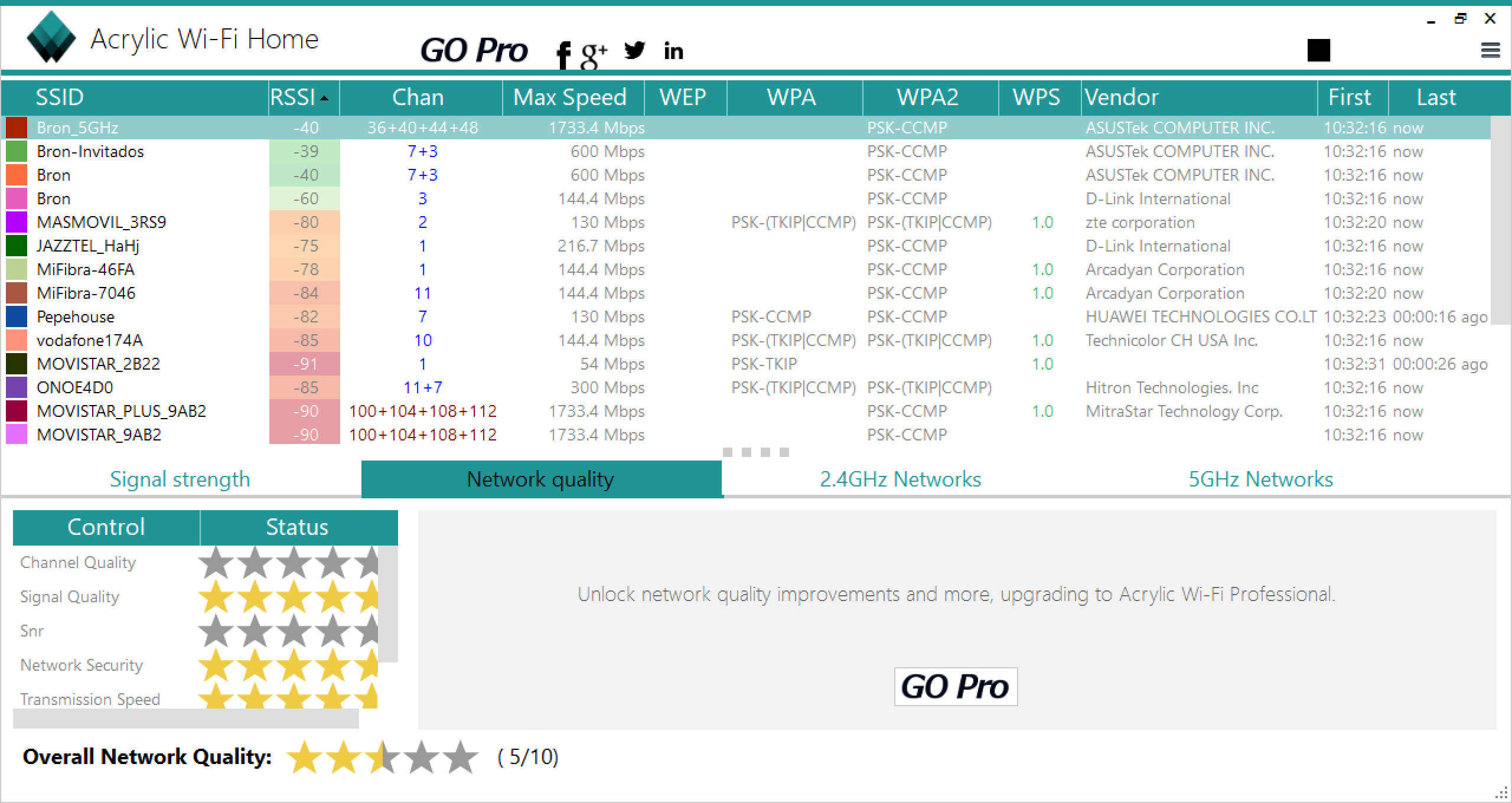Click GO Pro button in upgrade panel
The image size is (1512, 803).
pyautogui.click(x=955, y=686)
